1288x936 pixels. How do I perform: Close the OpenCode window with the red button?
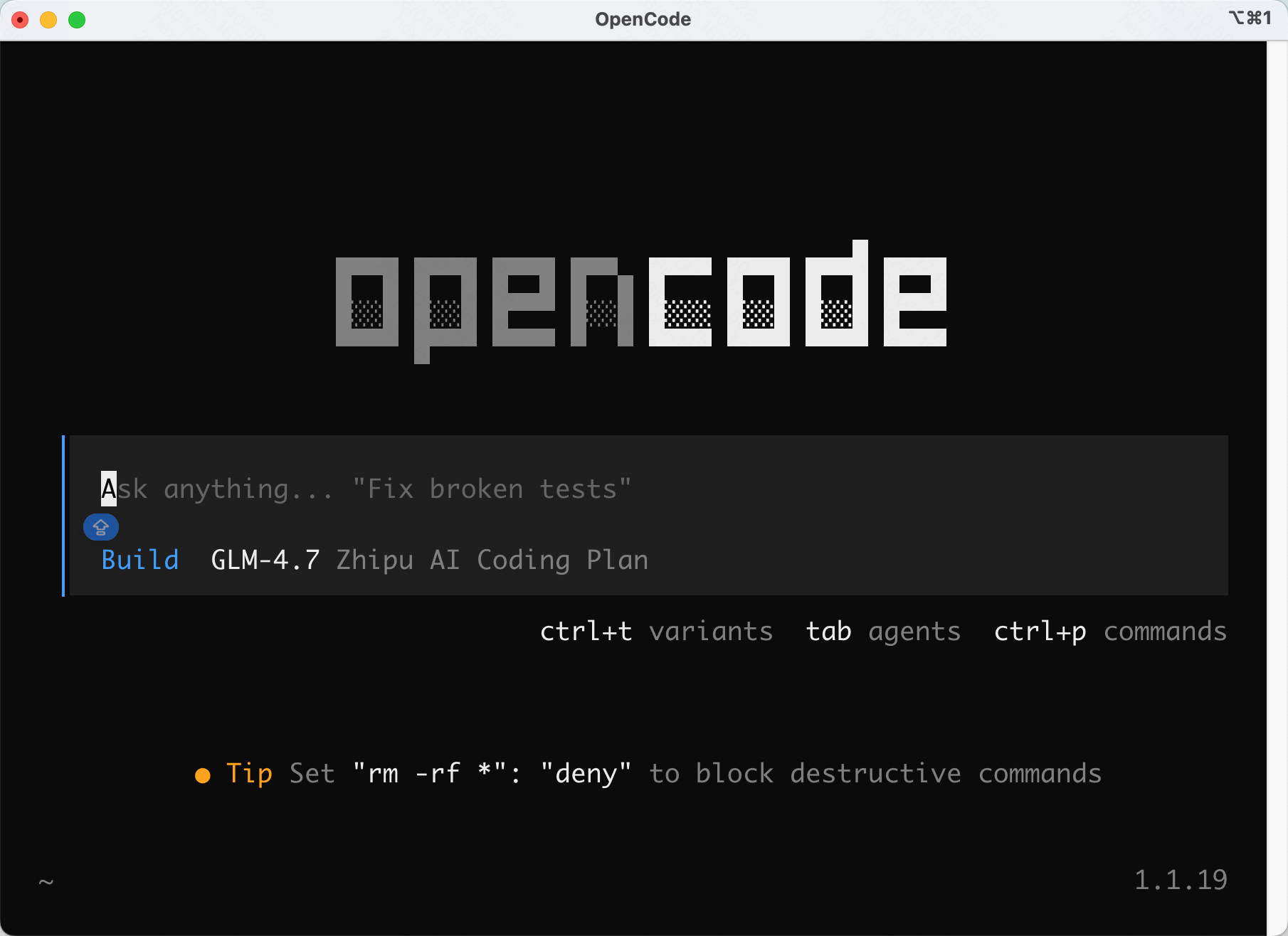[x=20, y=20]
